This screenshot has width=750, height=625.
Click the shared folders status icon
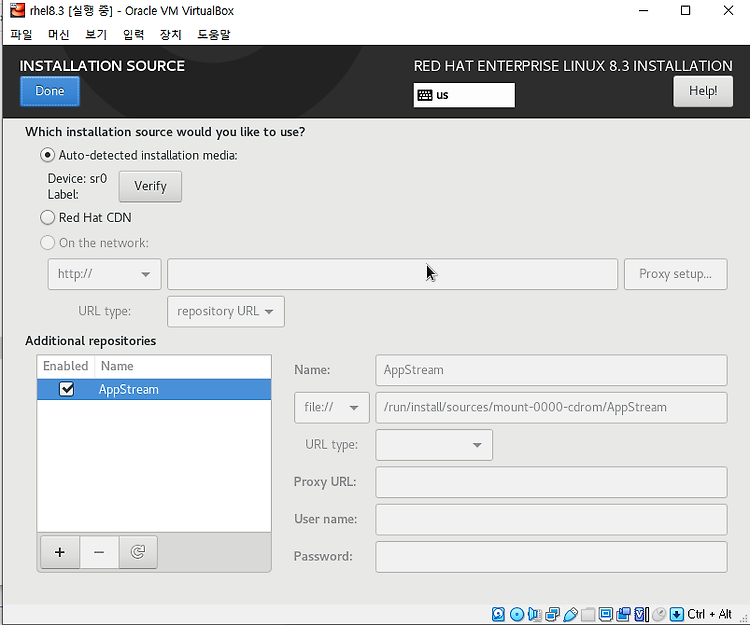588,614
